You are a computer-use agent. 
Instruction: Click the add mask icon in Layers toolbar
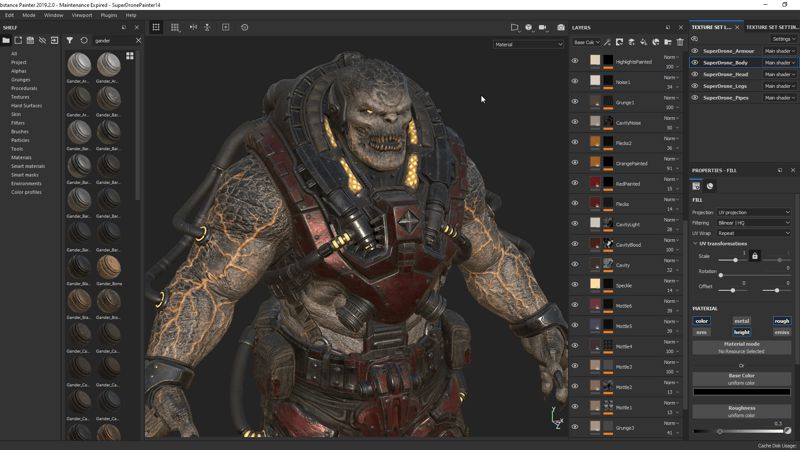tap(619, 42)
